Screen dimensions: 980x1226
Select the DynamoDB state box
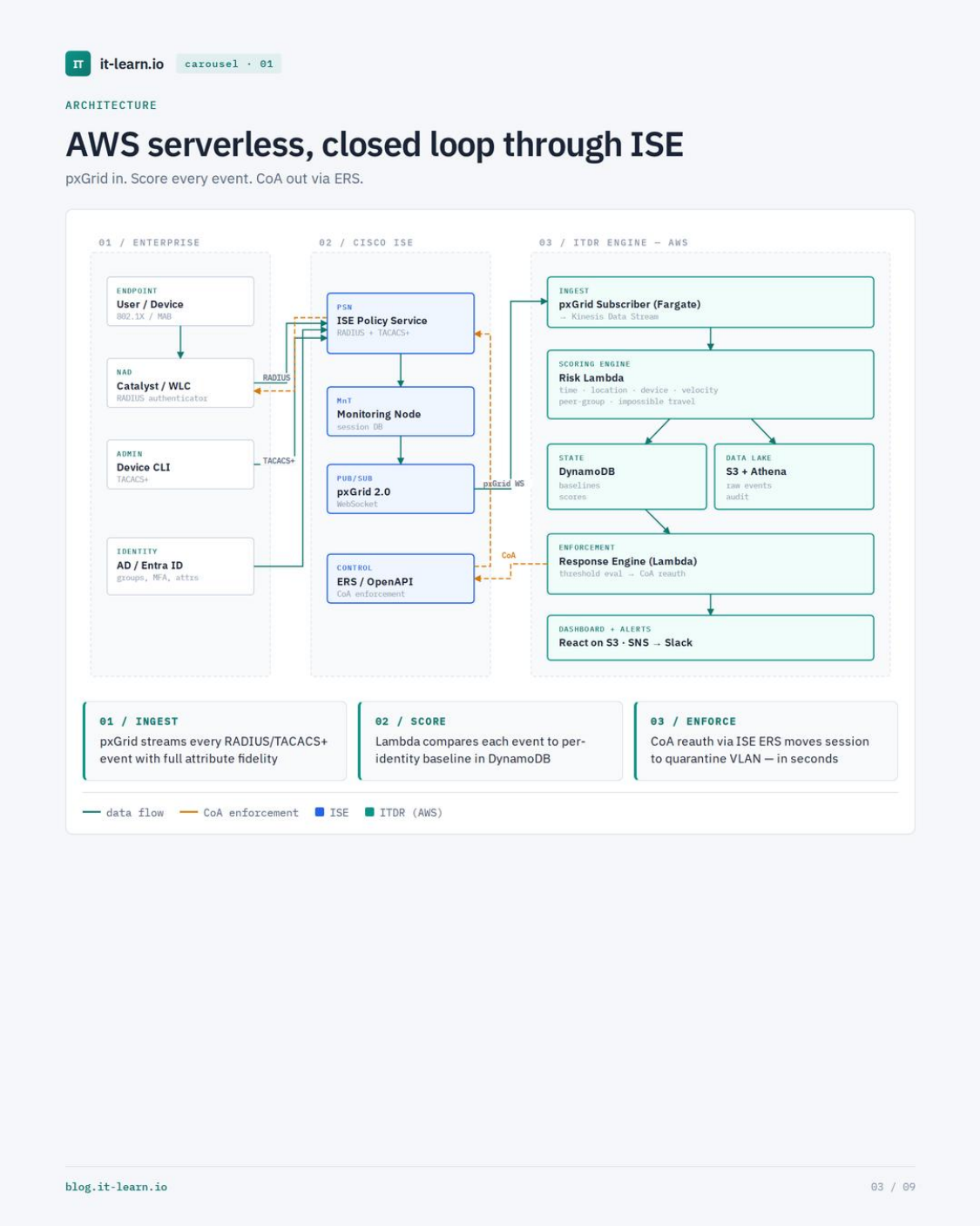627,477
